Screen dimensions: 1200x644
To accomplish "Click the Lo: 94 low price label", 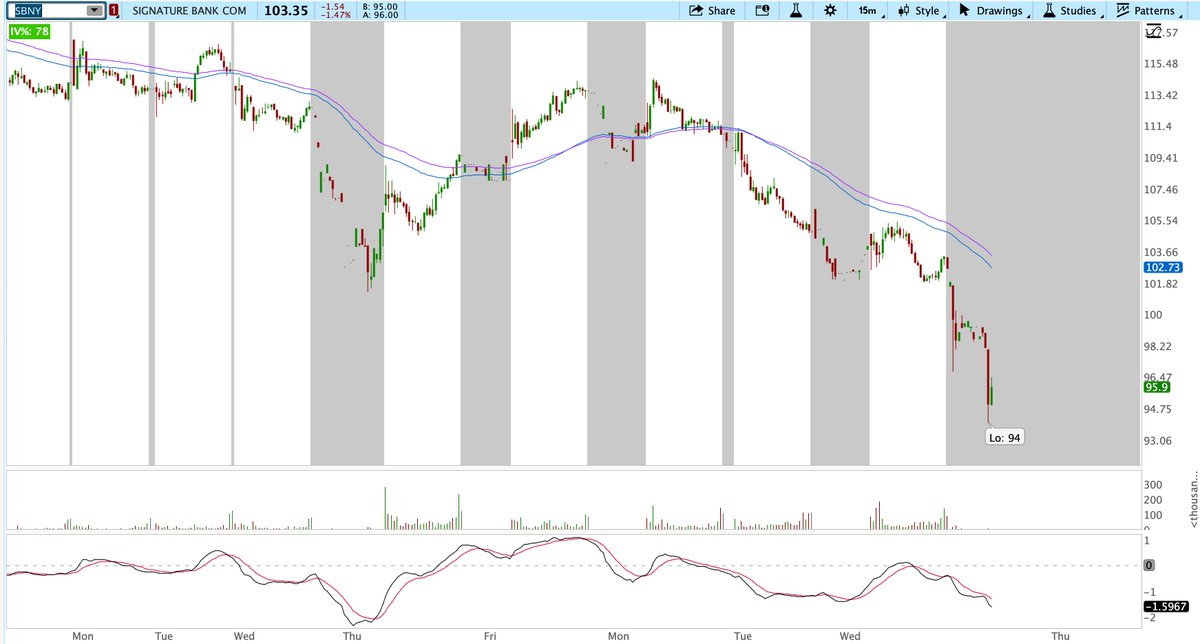I will pos(1005,437).
